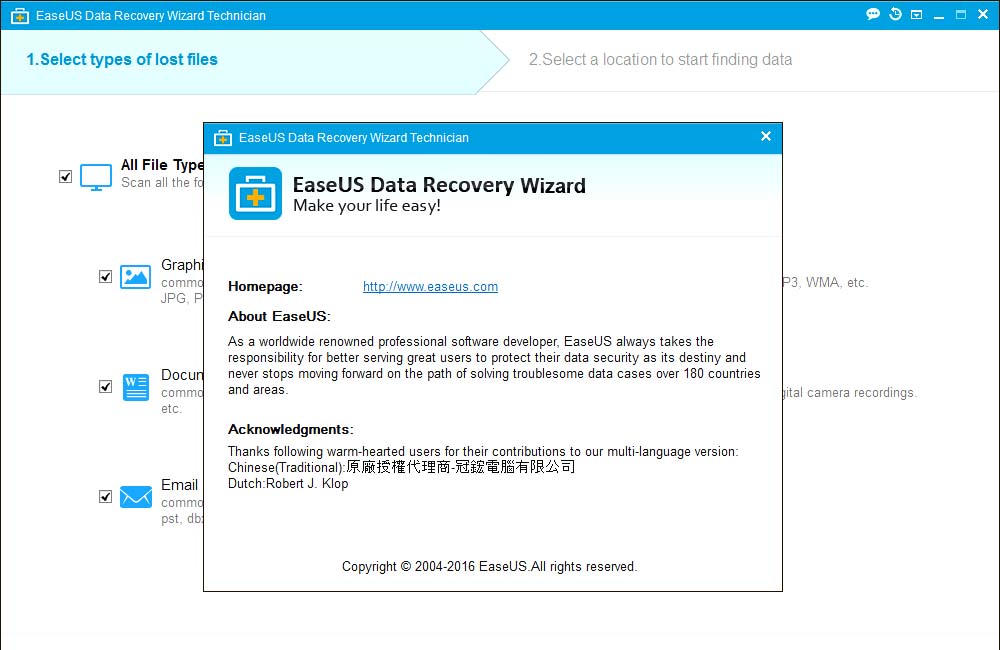
Task: Switch to step 2 Select a location
Action: coord(661,60)
